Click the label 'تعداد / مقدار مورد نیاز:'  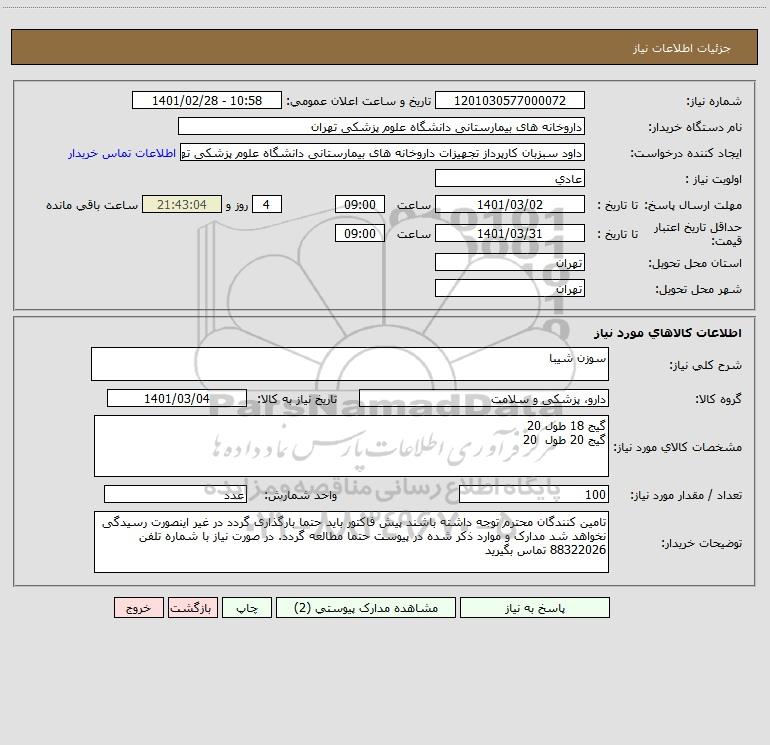coord(686,496)
